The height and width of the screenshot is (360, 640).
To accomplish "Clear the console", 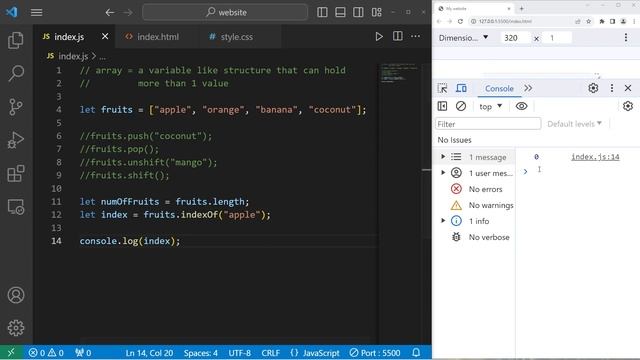I will click(461, 106).
